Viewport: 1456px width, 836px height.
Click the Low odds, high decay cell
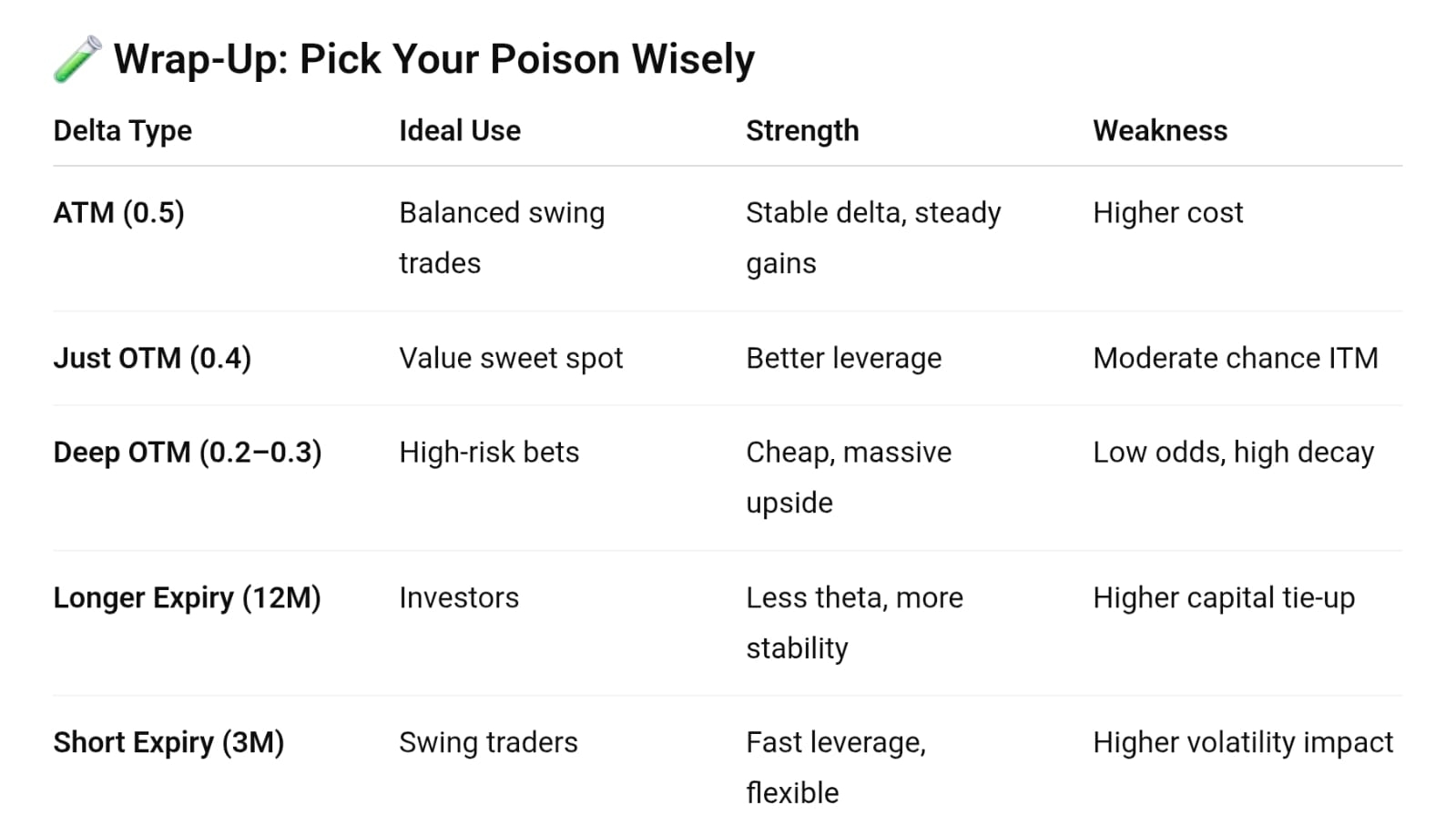point(1234,453)
